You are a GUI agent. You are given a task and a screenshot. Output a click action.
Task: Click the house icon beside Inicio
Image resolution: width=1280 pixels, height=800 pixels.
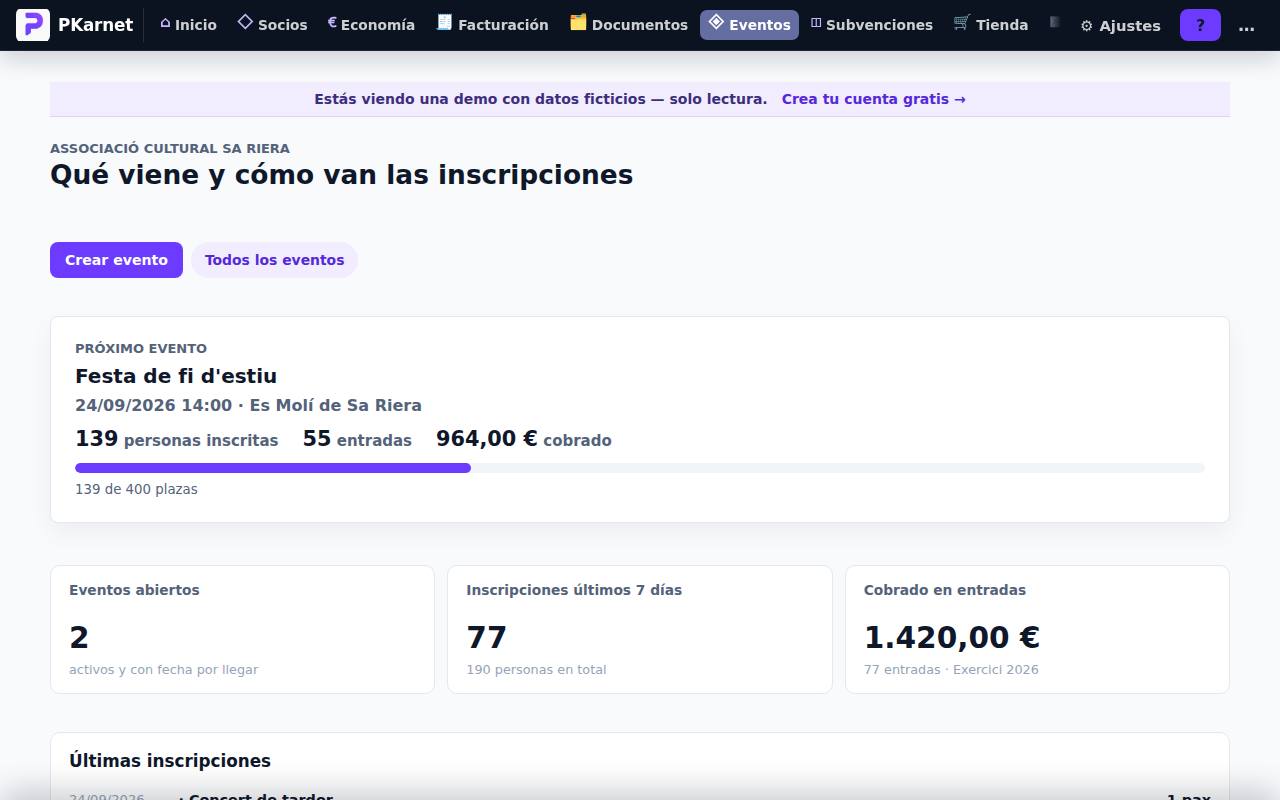click(165, 23)
